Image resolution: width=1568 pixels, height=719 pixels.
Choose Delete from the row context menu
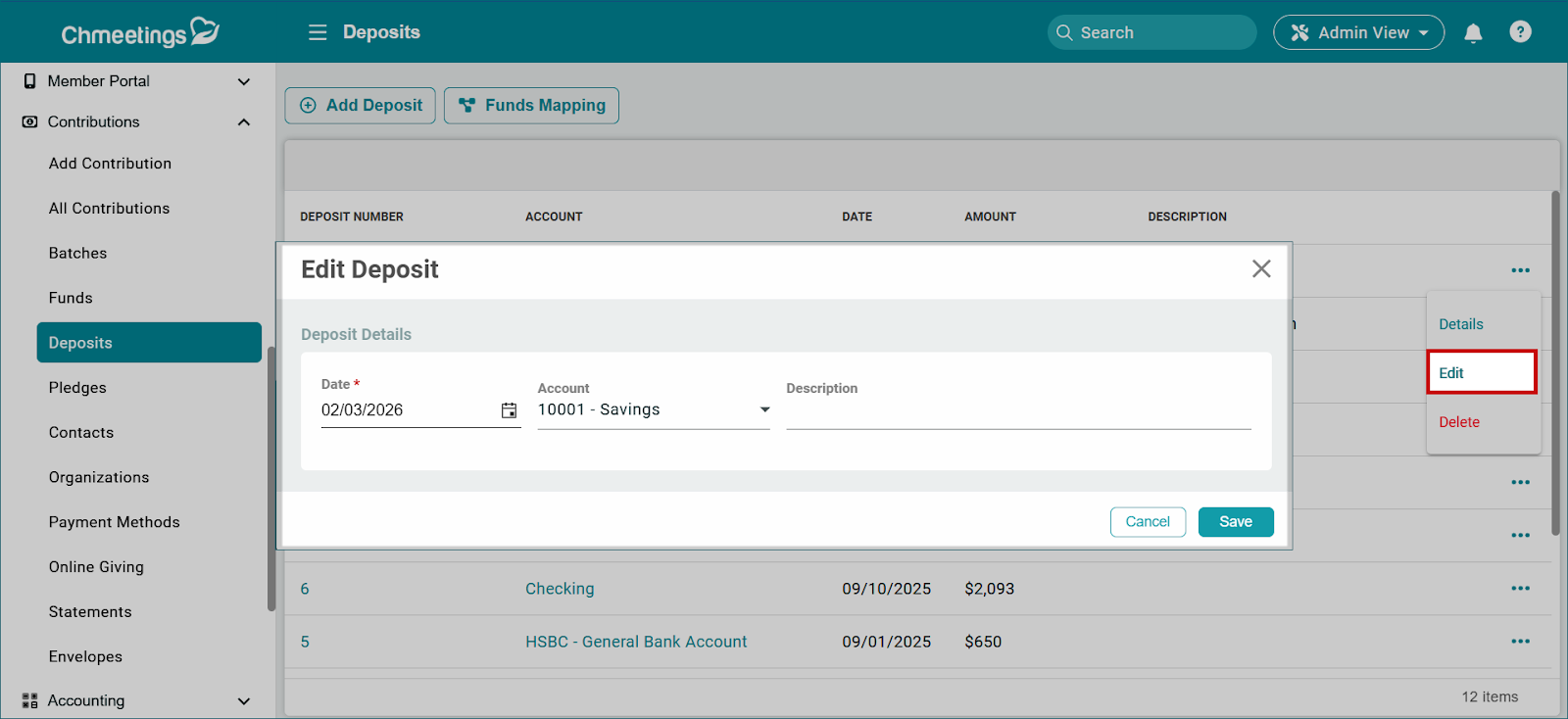coord(1459,422)
